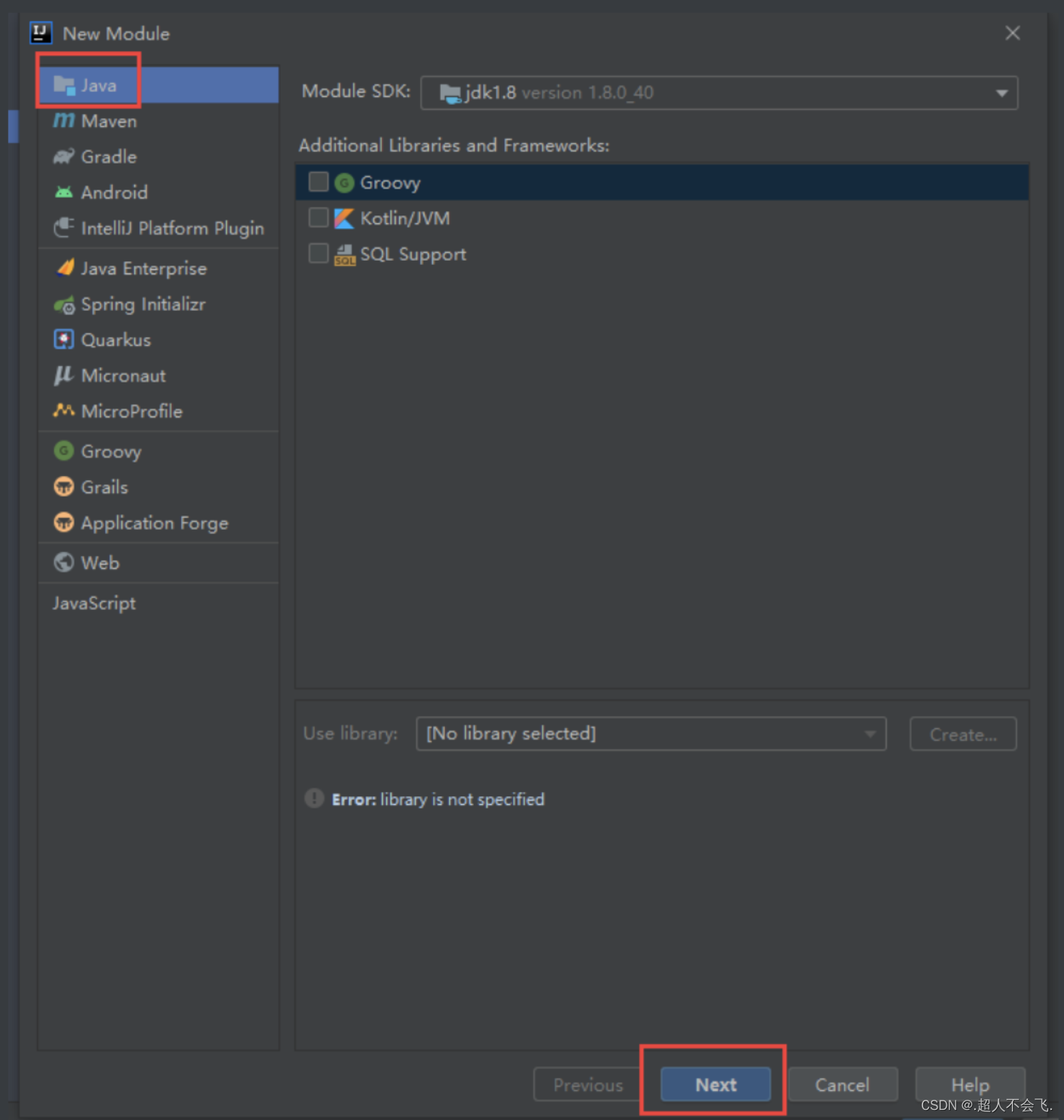The height and width of the screenshot is (1120, 1064).
Task: Click the Quarkus icon
Action: (64, 339)
